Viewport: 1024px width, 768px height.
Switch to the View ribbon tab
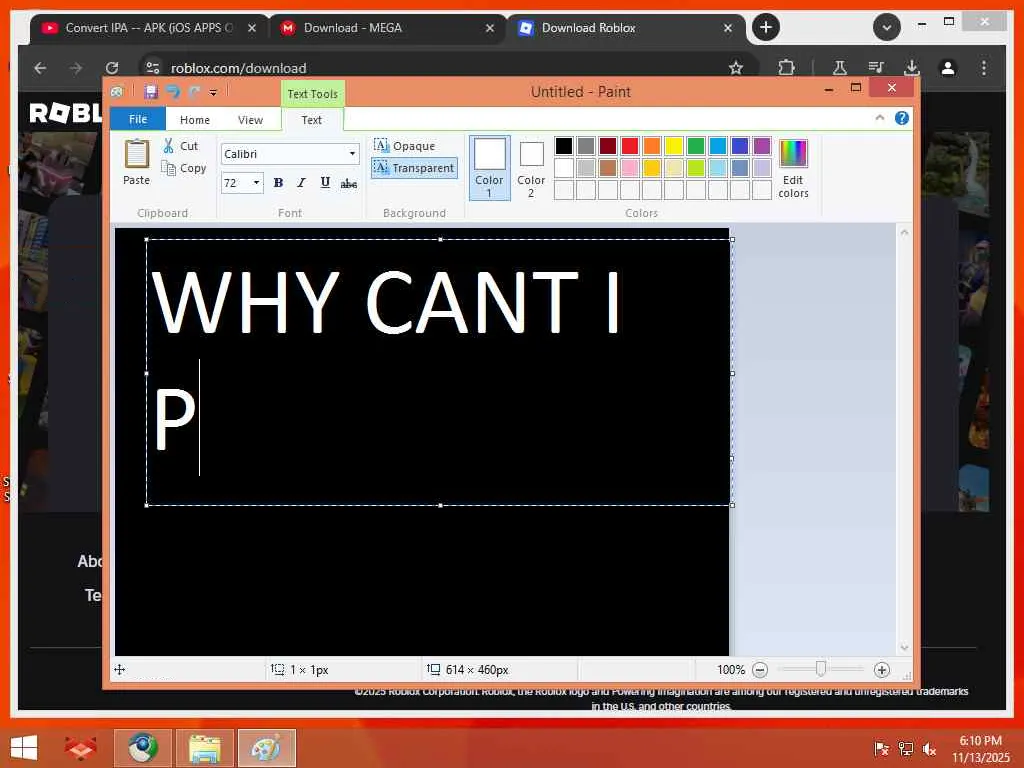coord(250,120)
